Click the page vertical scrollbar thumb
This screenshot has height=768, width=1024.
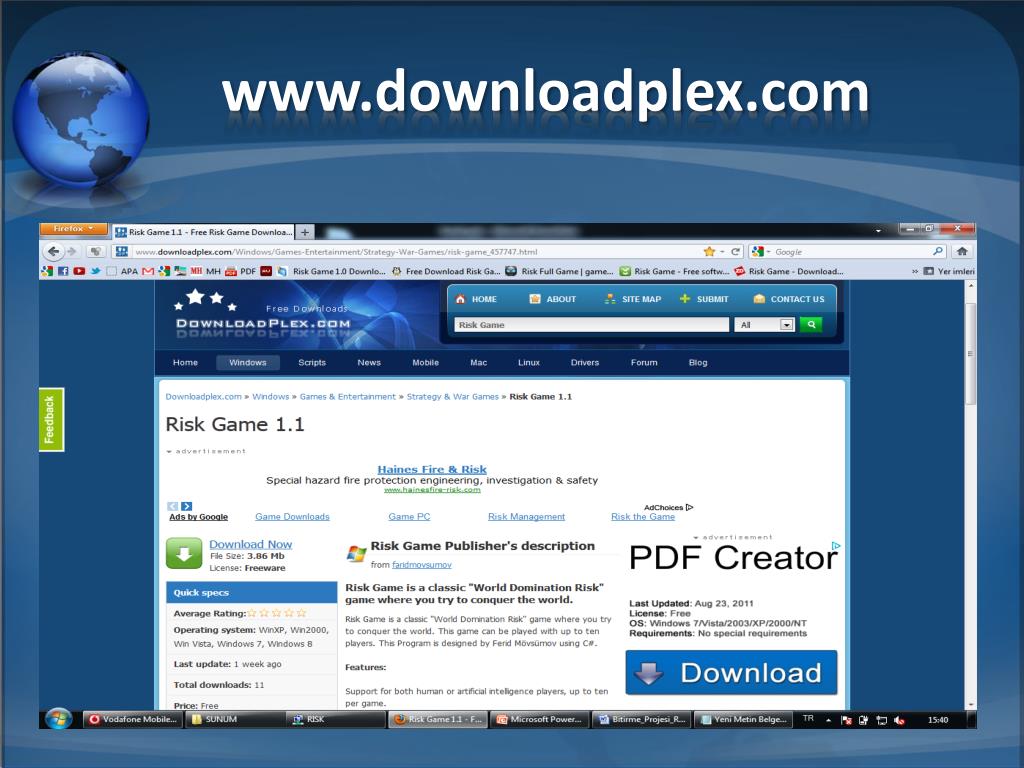[970, 353]
